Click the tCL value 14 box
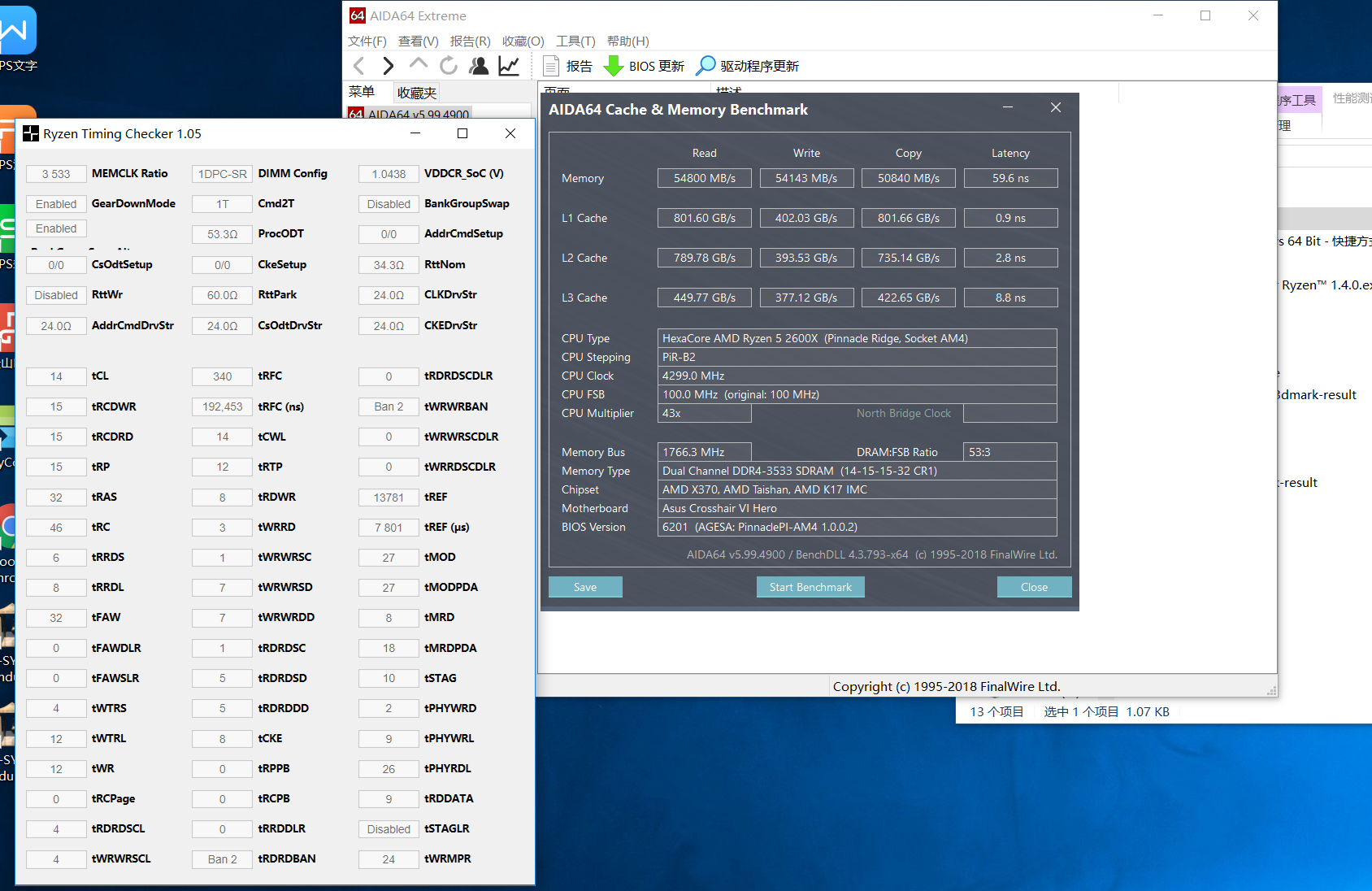 click(x=56, y=376)
